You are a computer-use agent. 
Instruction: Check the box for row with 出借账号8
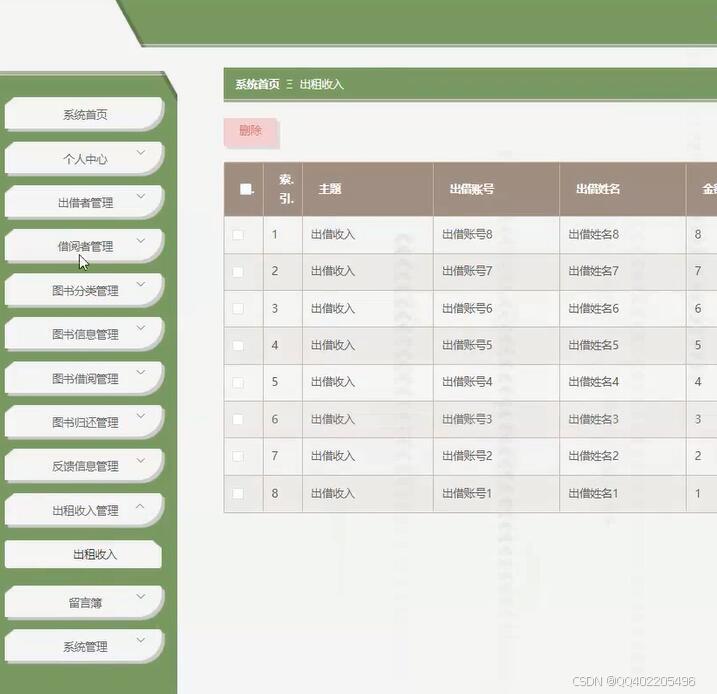click(238, 235)
